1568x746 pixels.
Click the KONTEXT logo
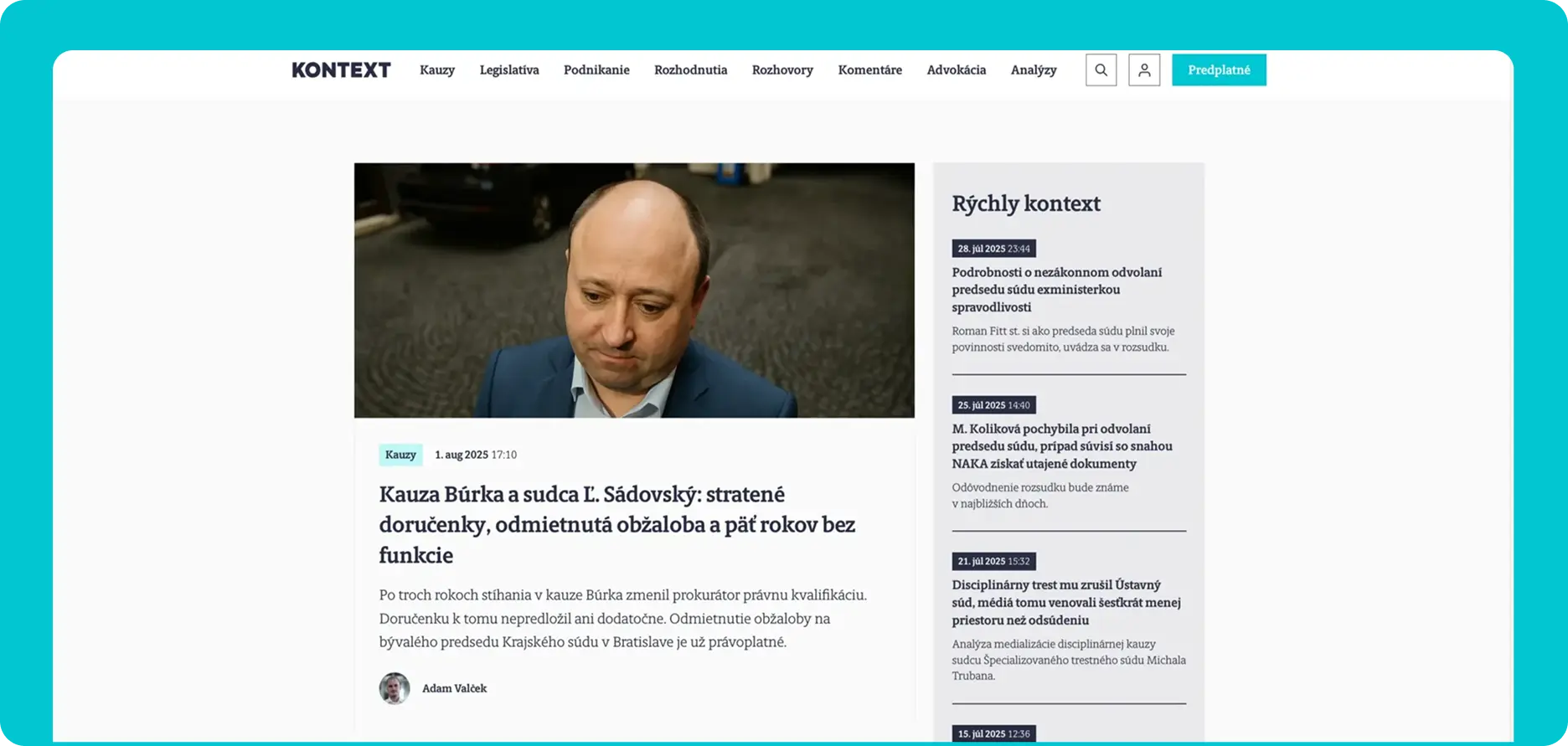point(341,70)
